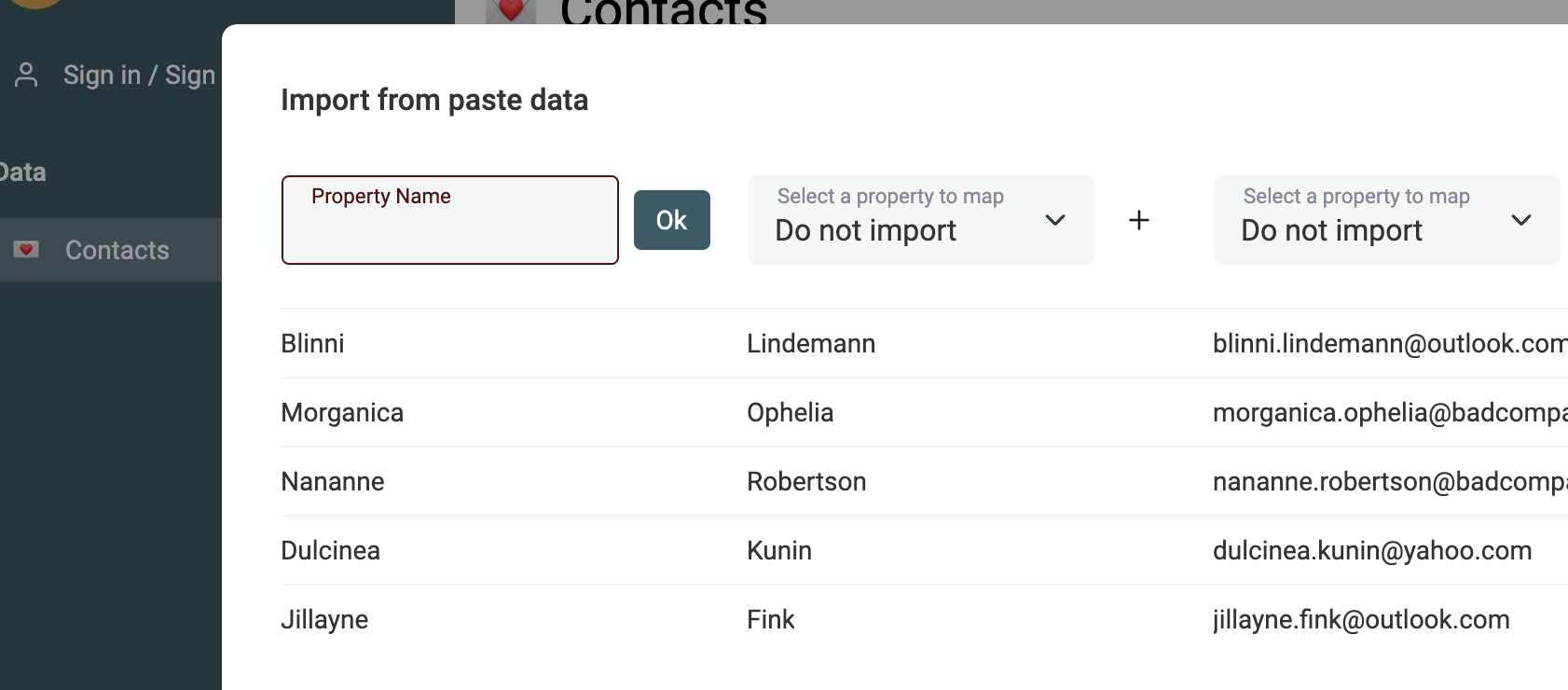Click the Lindemann last name cell
1568x690 pixels.
(810, 344)
